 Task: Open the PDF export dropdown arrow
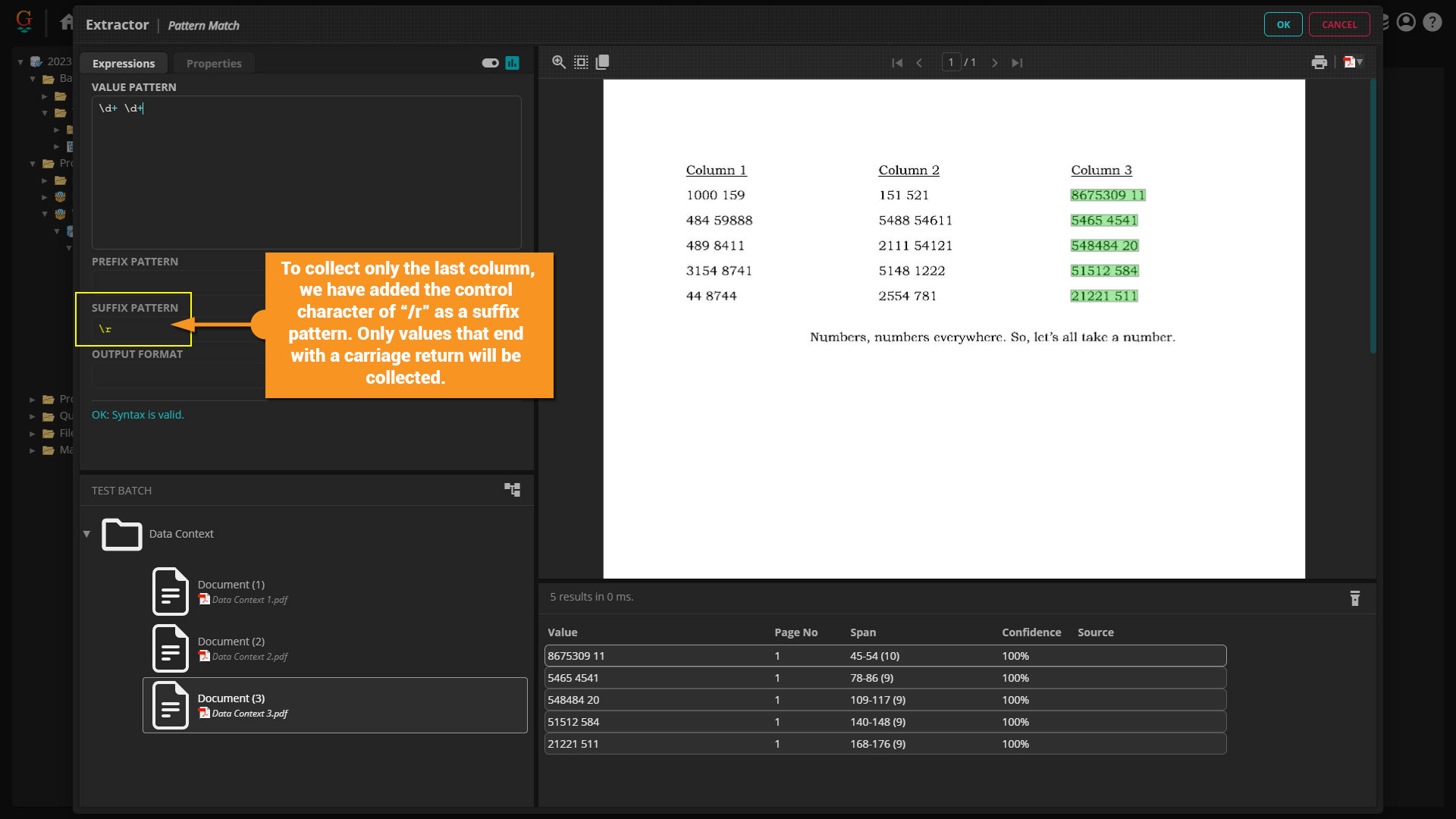1360,62
